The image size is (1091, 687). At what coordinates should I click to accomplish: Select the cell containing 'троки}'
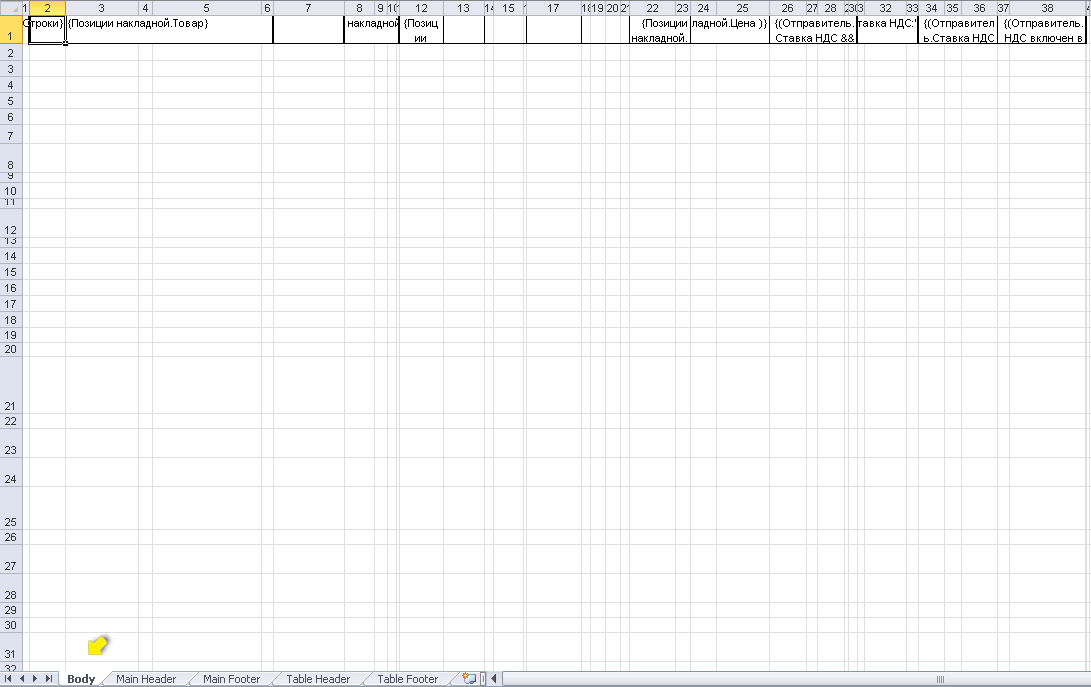pyautogui.click(x=47, y=30)
